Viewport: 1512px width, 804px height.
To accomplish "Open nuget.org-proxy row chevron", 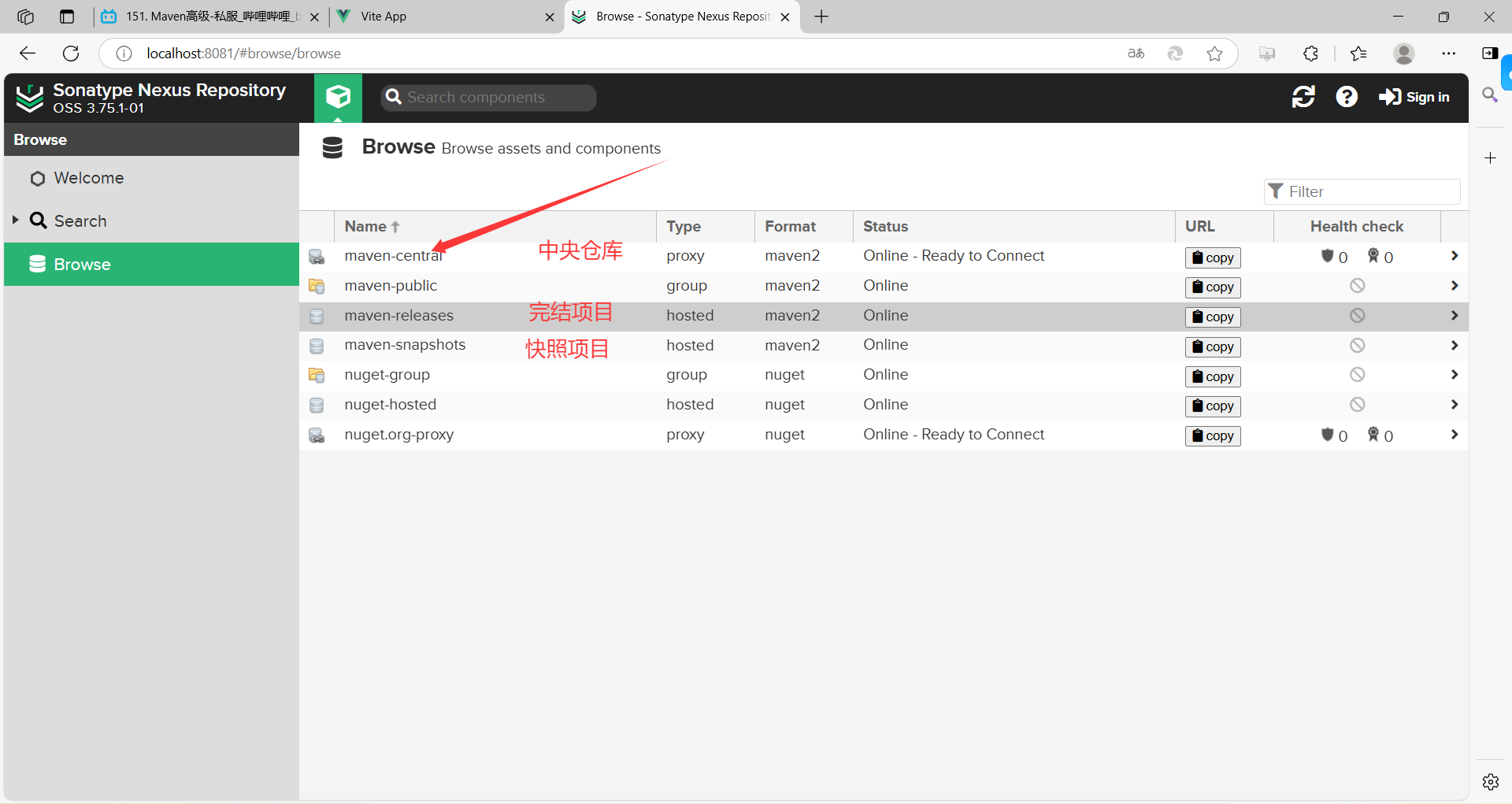I will pyautogui.click(x=1455, y=435).
